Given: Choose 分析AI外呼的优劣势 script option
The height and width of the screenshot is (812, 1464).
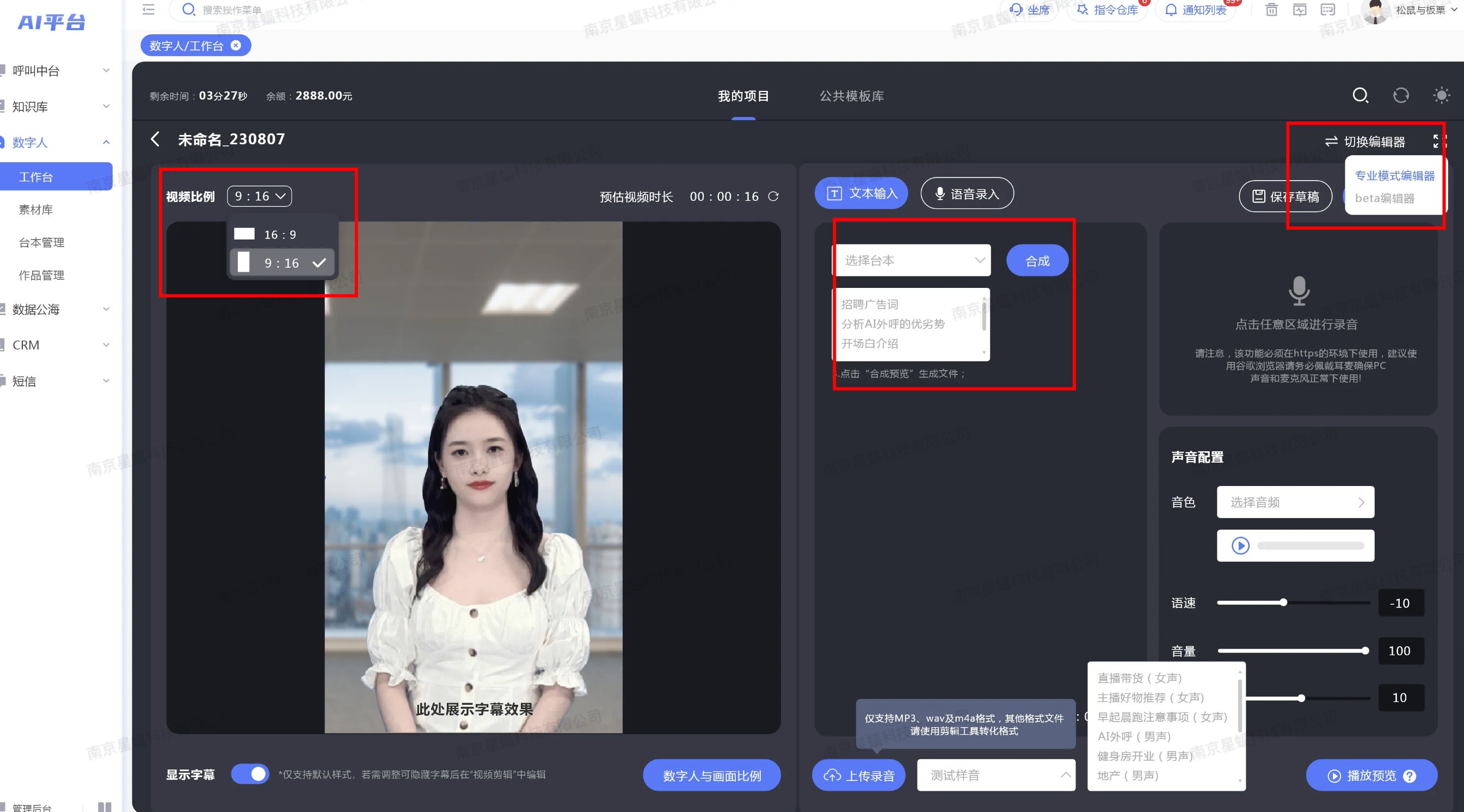Looking at the screenshot, I should (893, 324).
